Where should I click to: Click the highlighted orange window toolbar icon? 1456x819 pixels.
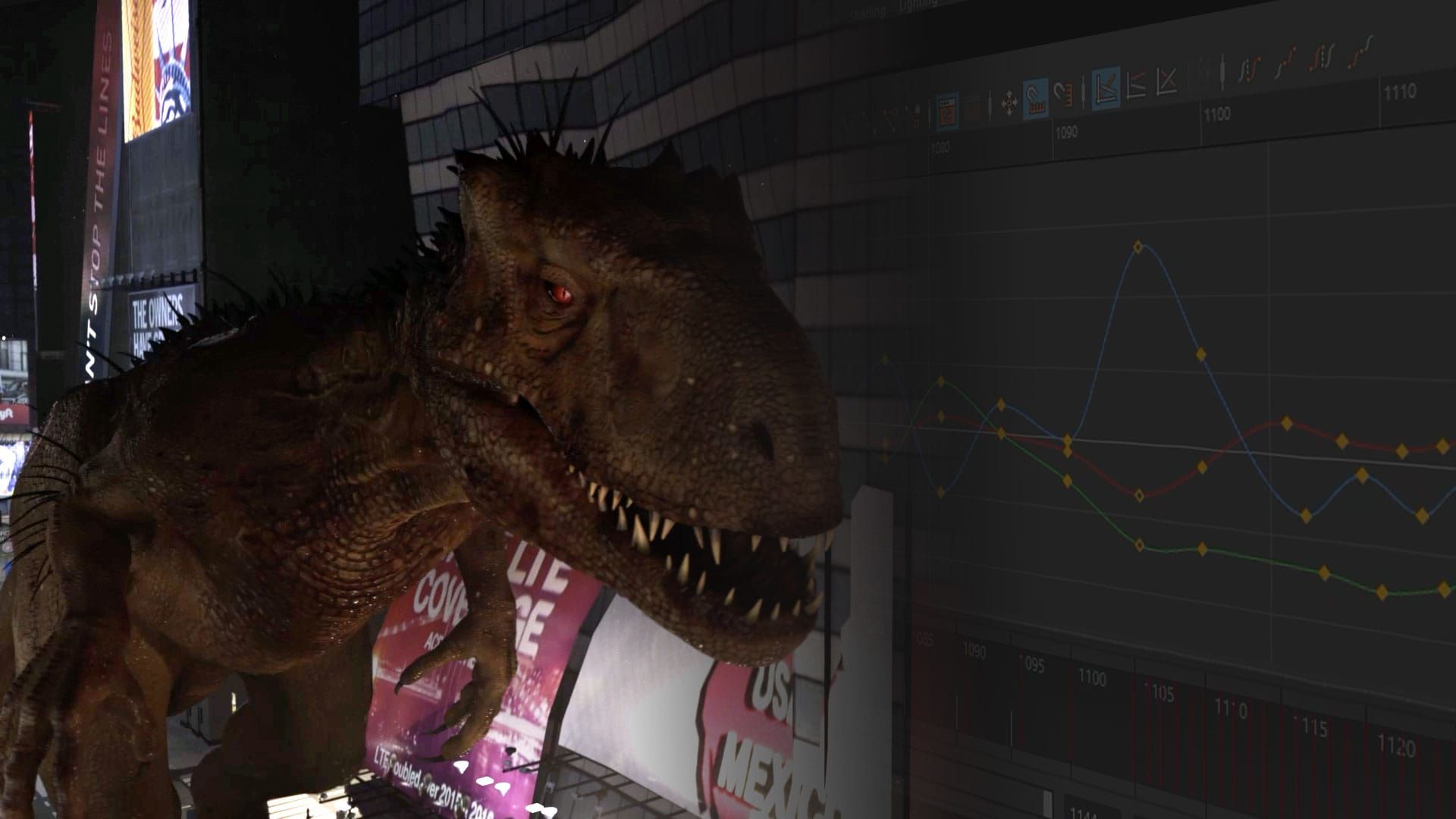(946, 111)
